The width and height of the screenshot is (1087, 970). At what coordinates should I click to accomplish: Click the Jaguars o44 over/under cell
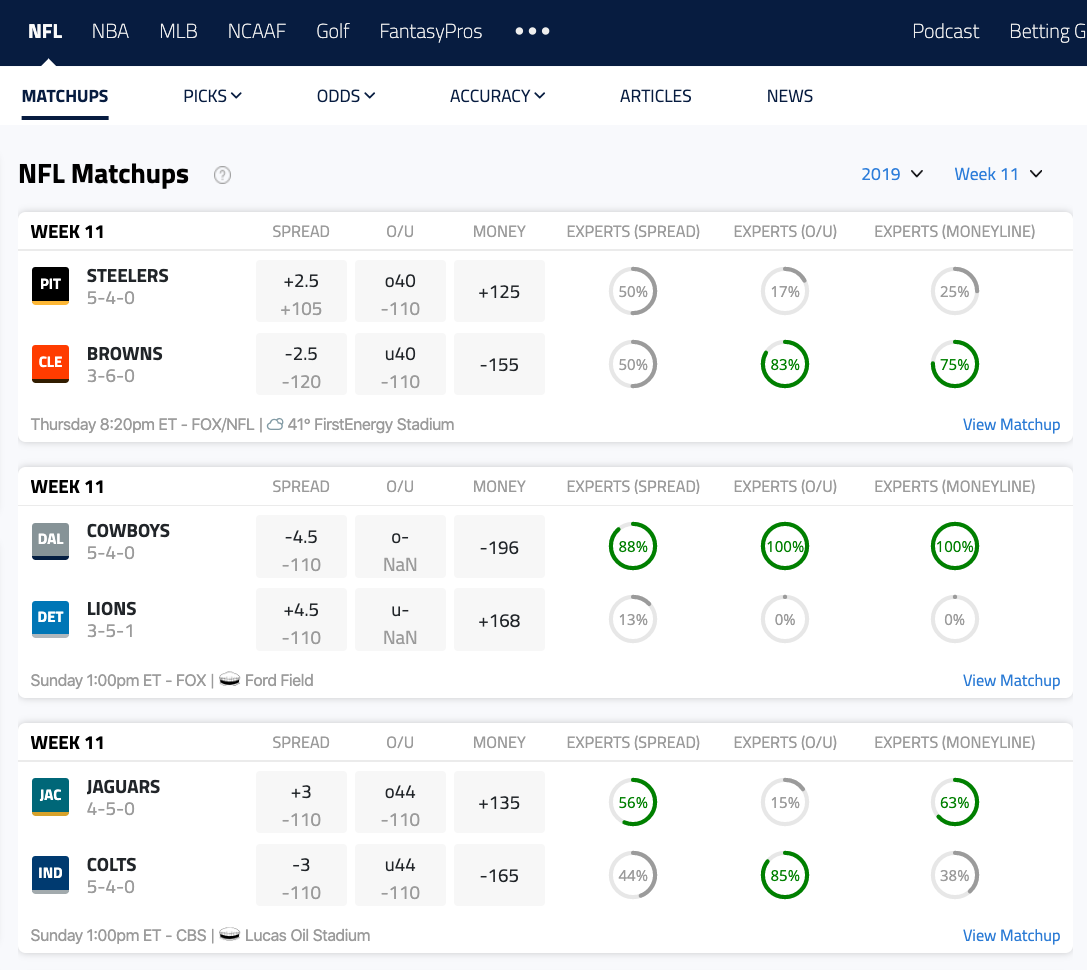(x=400, y=802)
